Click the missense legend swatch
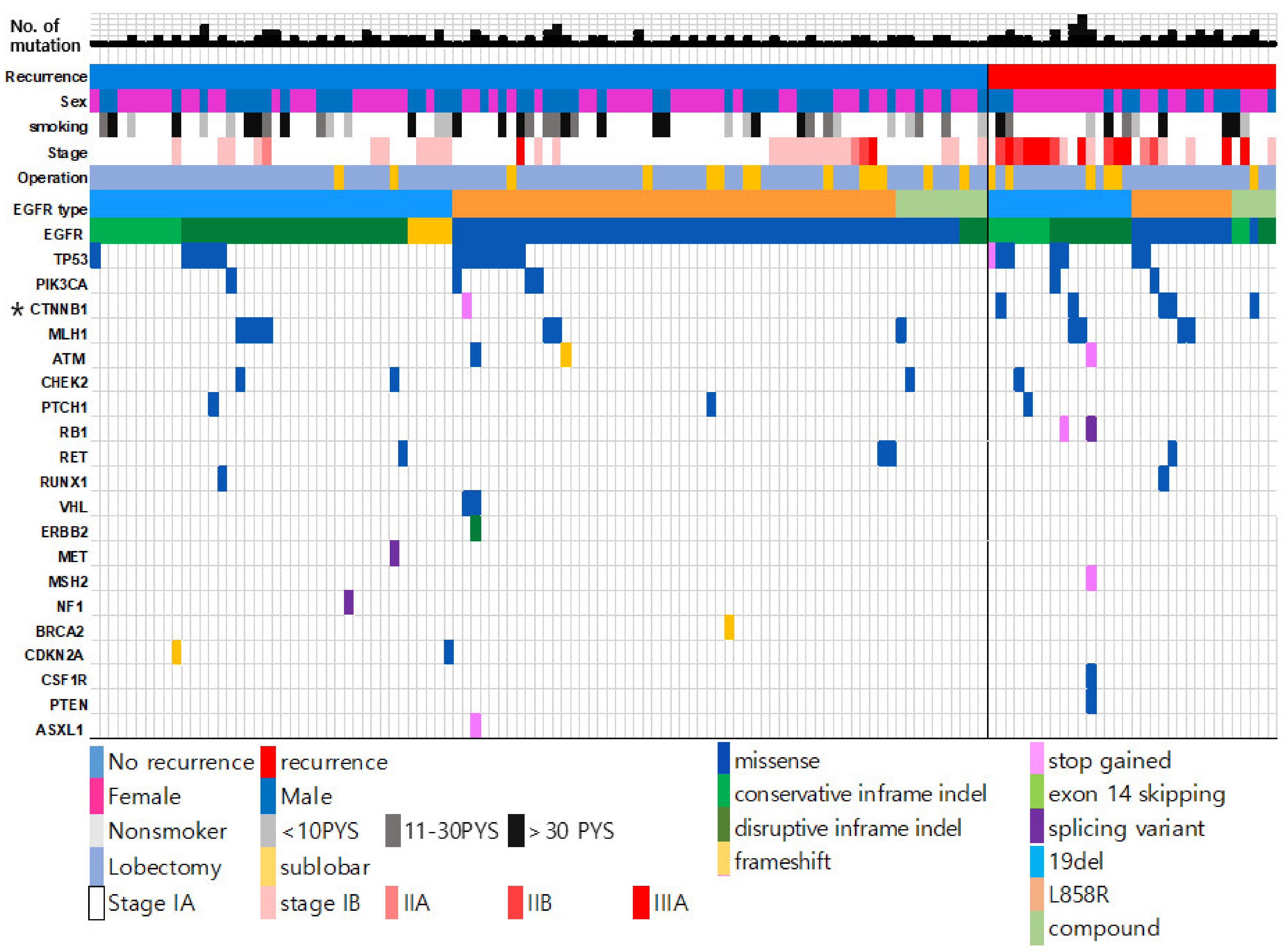 (723, 759)
